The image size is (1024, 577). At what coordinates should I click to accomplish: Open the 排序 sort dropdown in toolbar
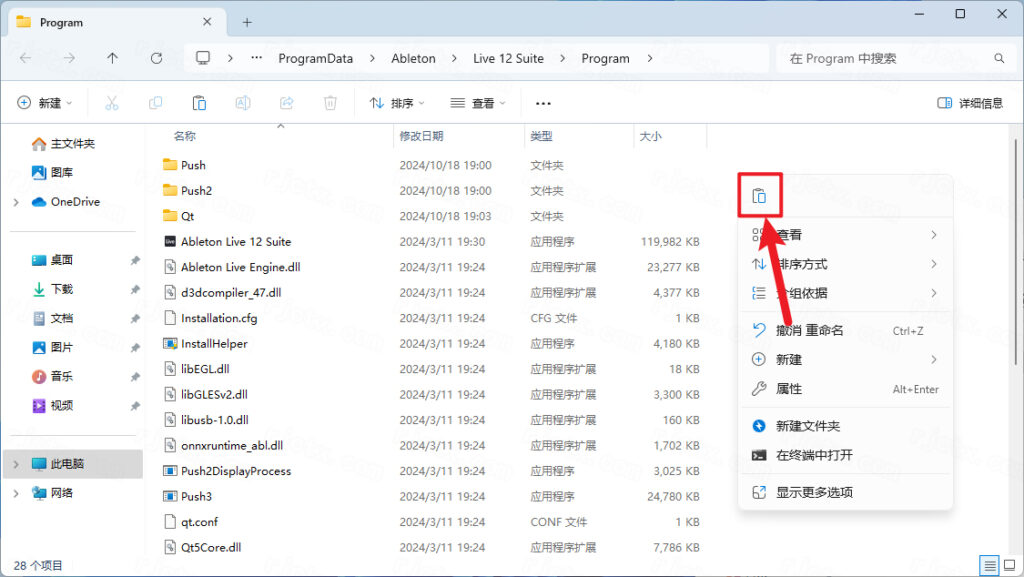(397, 103)
